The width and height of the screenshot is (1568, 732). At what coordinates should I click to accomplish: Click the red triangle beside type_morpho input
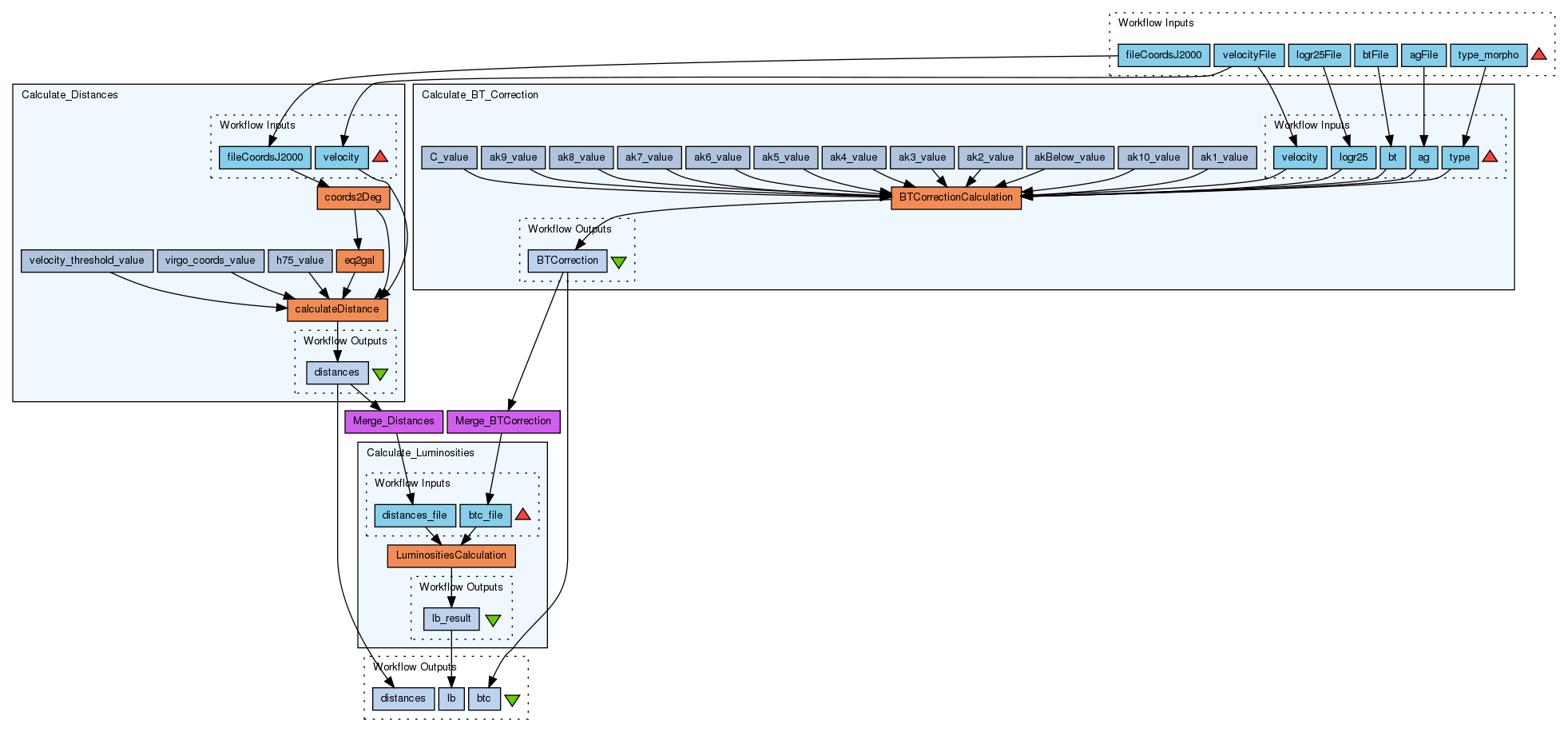1538,54
